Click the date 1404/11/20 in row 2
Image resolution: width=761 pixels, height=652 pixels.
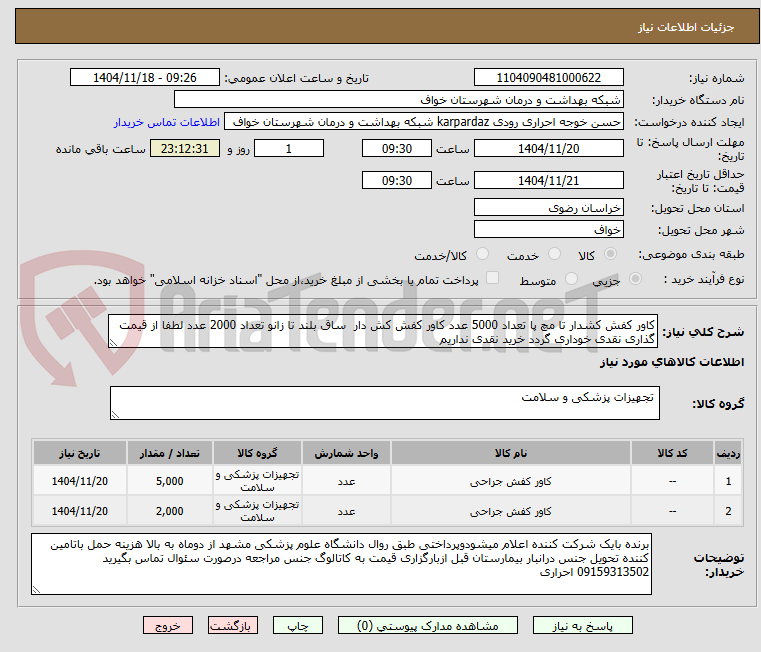(80, 511)
